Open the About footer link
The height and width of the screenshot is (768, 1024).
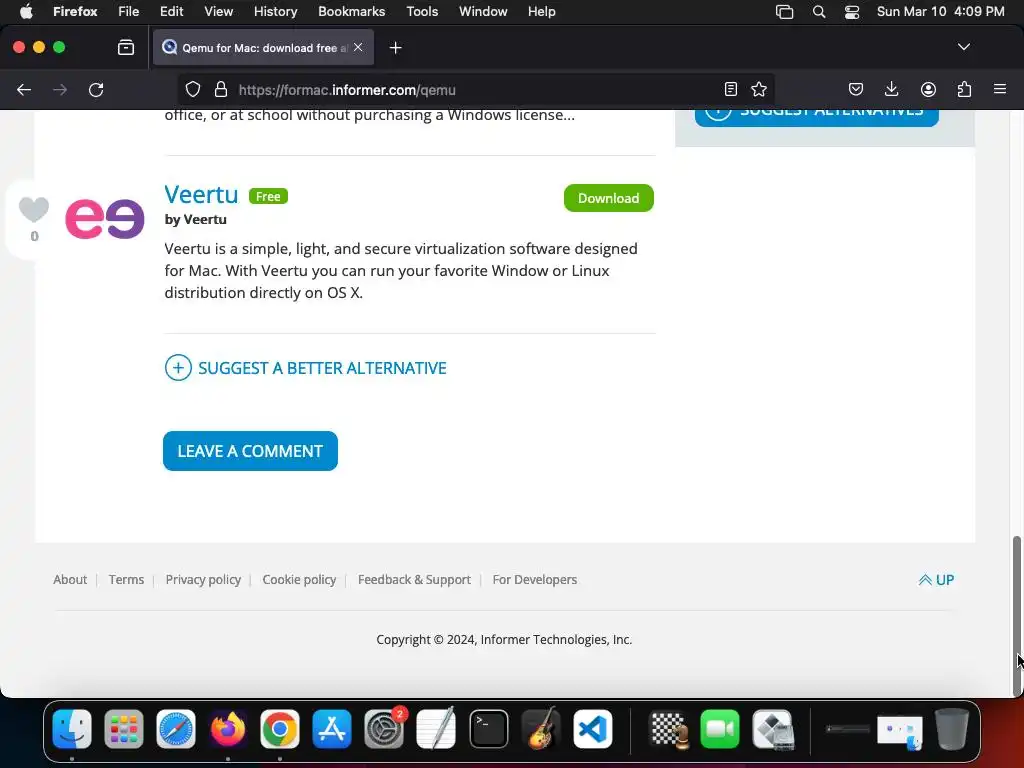pos(70,579)
